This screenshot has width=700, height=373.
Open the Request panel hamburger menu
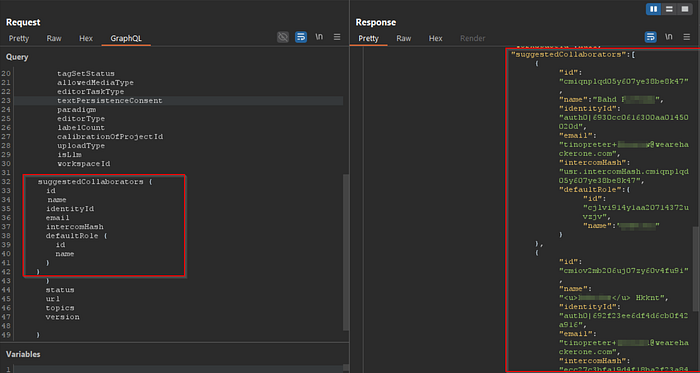[x=337, y=37]
